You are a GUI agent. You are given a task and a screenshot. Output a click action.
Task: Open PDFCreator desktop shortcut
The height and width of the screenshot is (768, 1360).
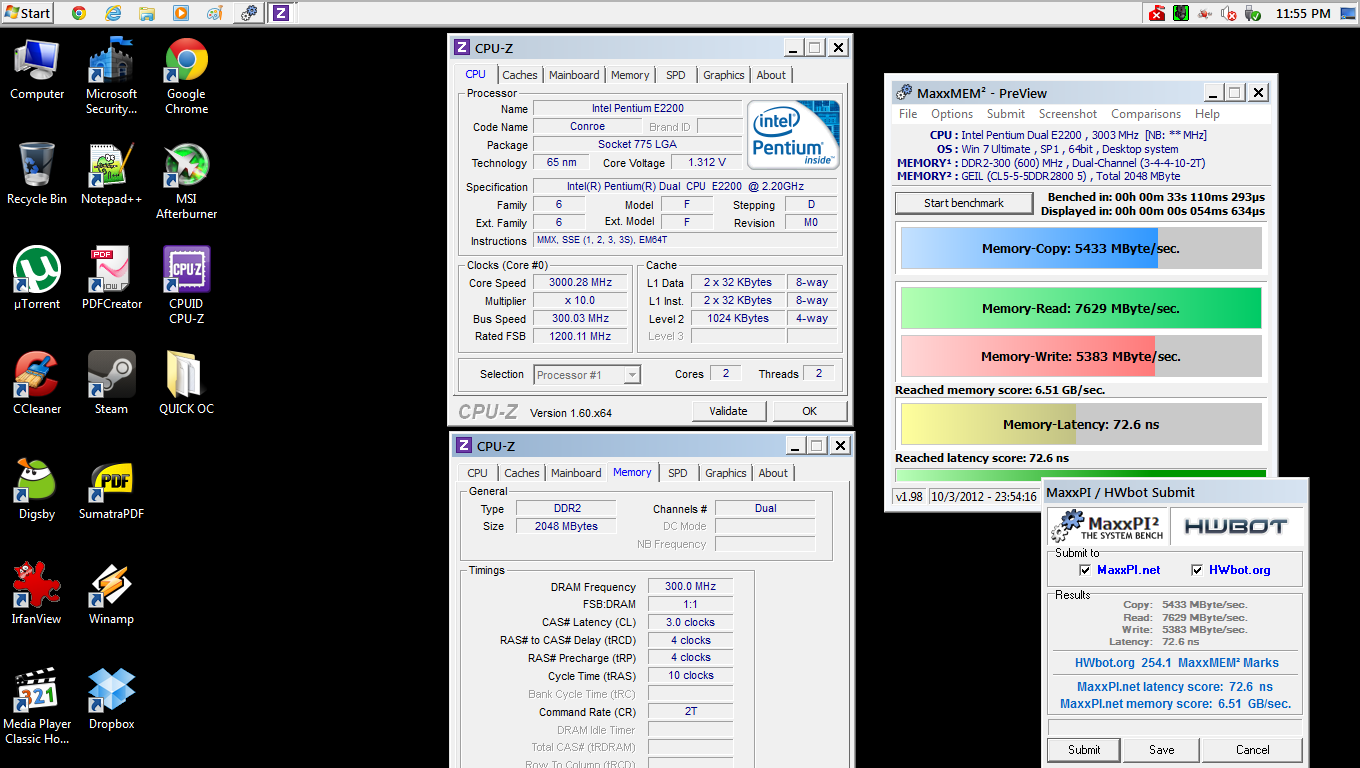click(x=111, y=279)
